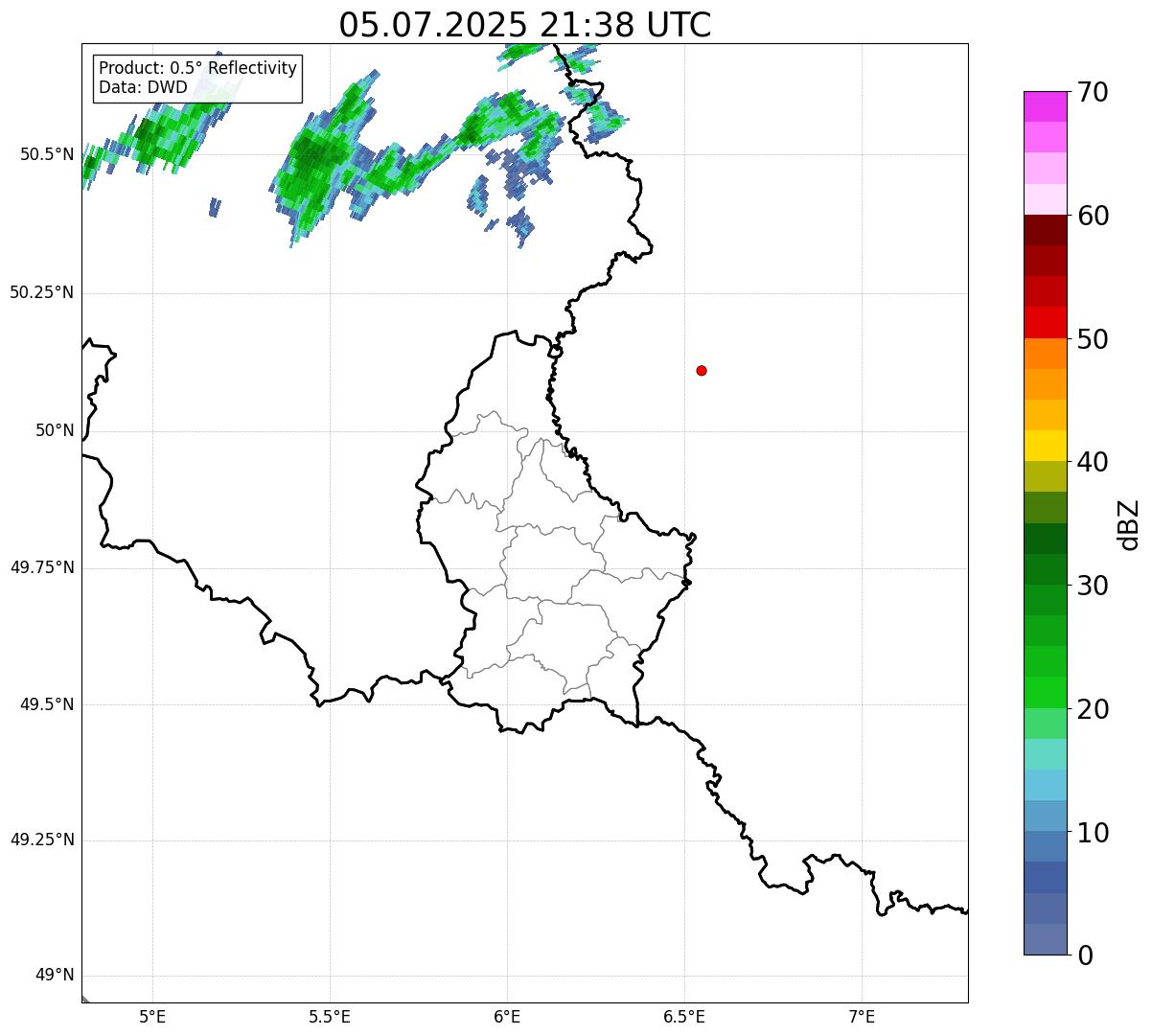
Task: Click the 'dBZ' colorbar label
Action: click(x=1129, y=524)
